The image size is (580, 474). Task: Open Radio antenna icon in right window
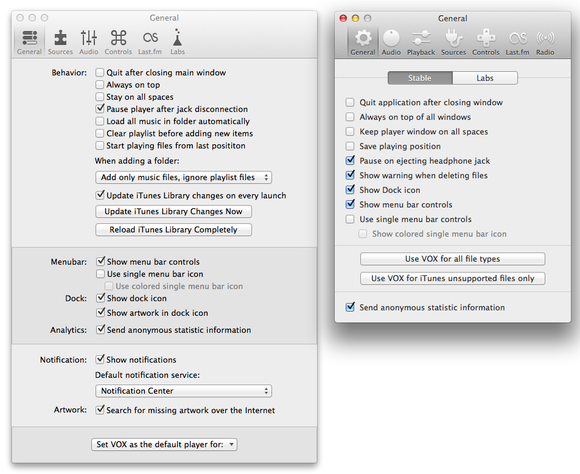[546, 42]
